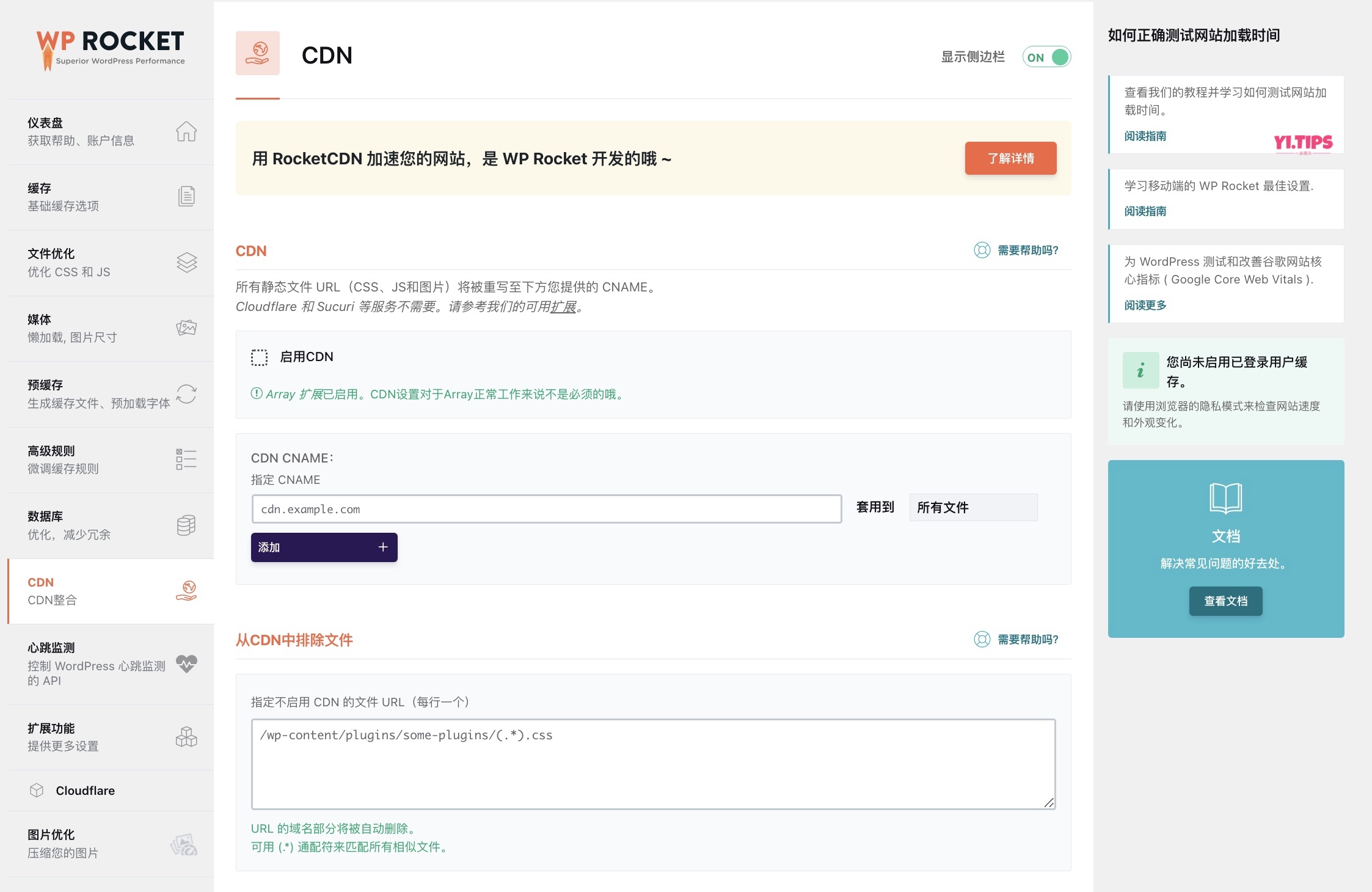Image resolution: width=1372 pixels, height=892 pixels.
Task: Click the preload refresh arrows icon
Action: click(x=186, y=394)
